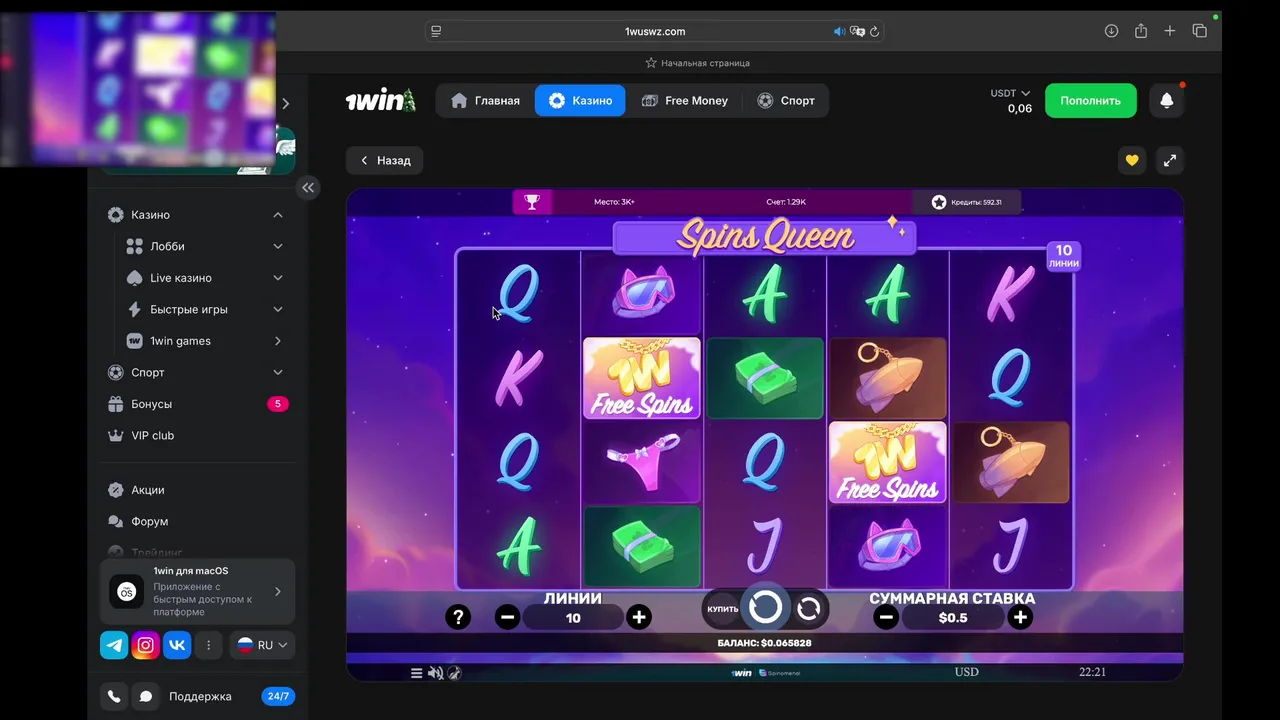Click the Safari share icon
This screenshot has height=720, width=1280.
pos(1140,31)
